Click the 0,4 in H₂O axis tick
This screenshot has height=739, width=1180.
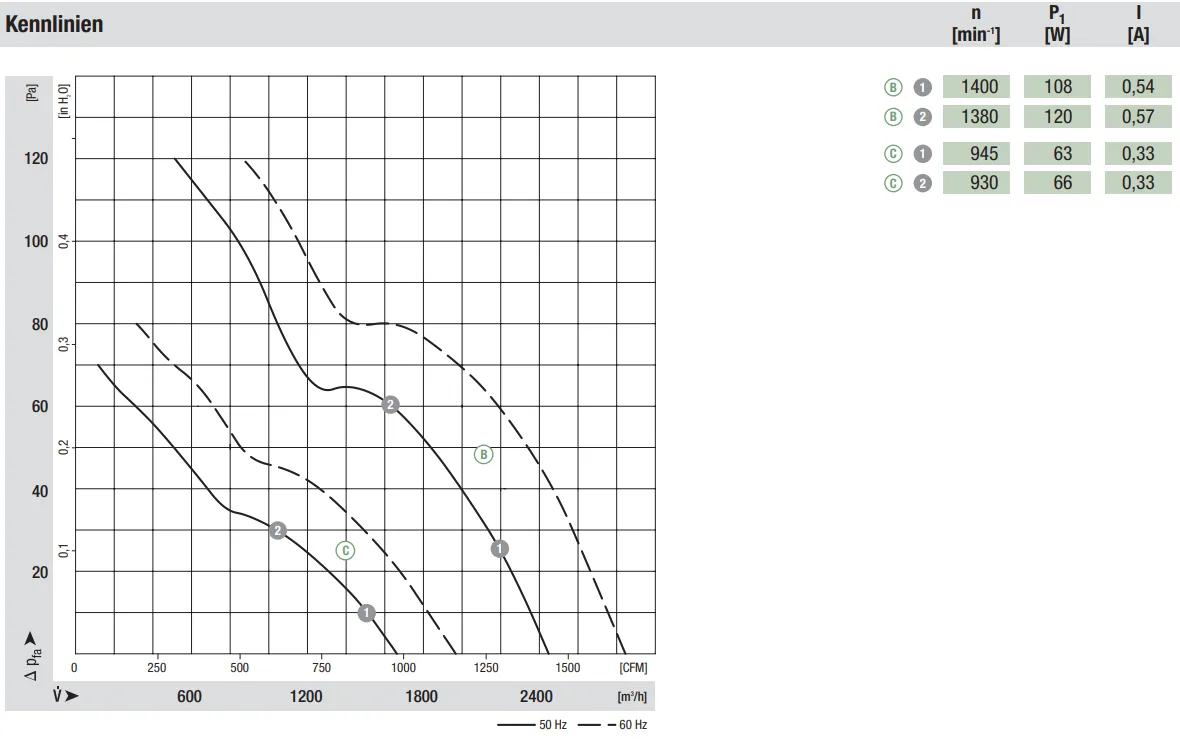point(64,242)
